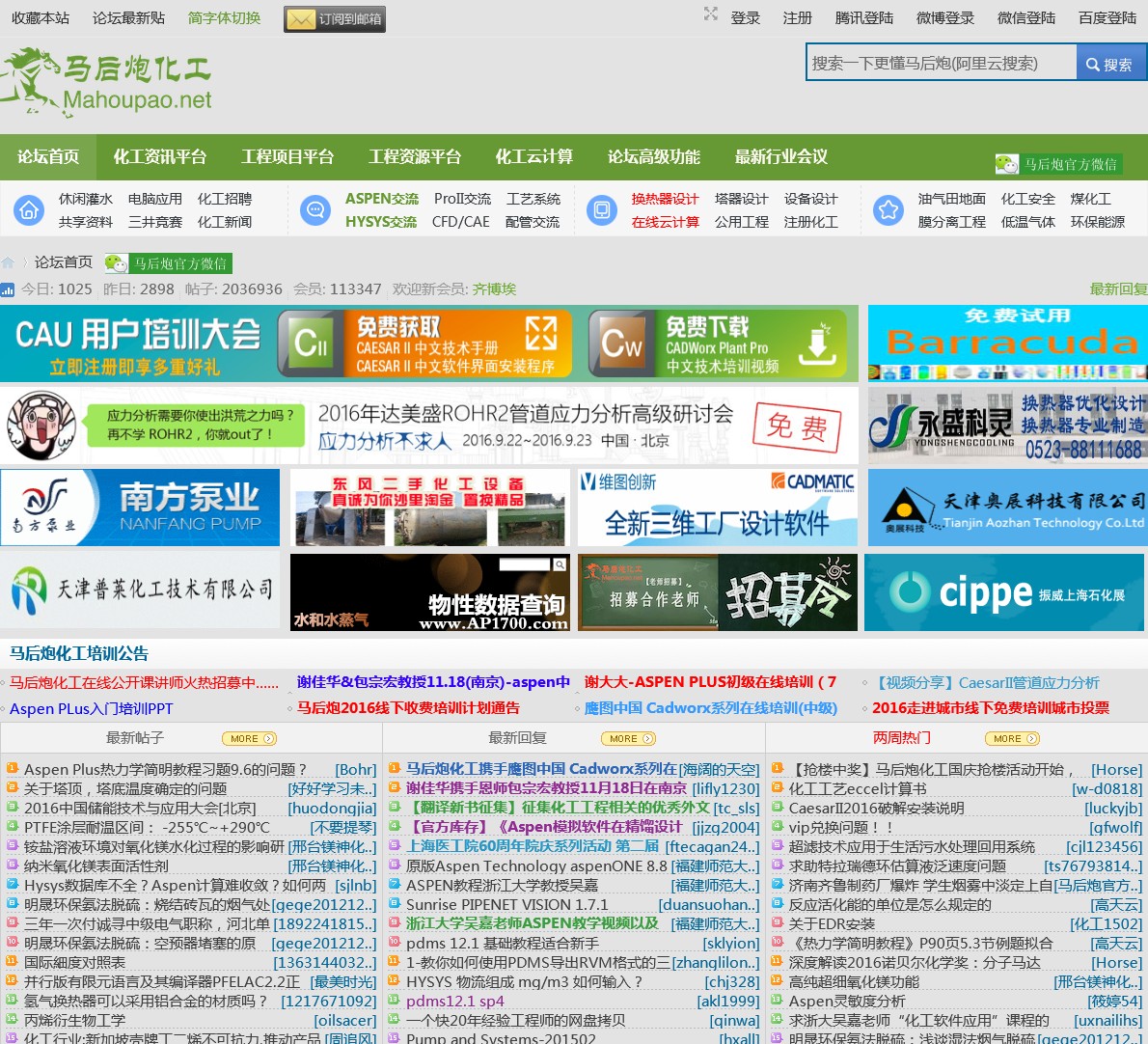Open post CaesarII2016破解安装说明

pyautogui.click(x=876, y=809)
